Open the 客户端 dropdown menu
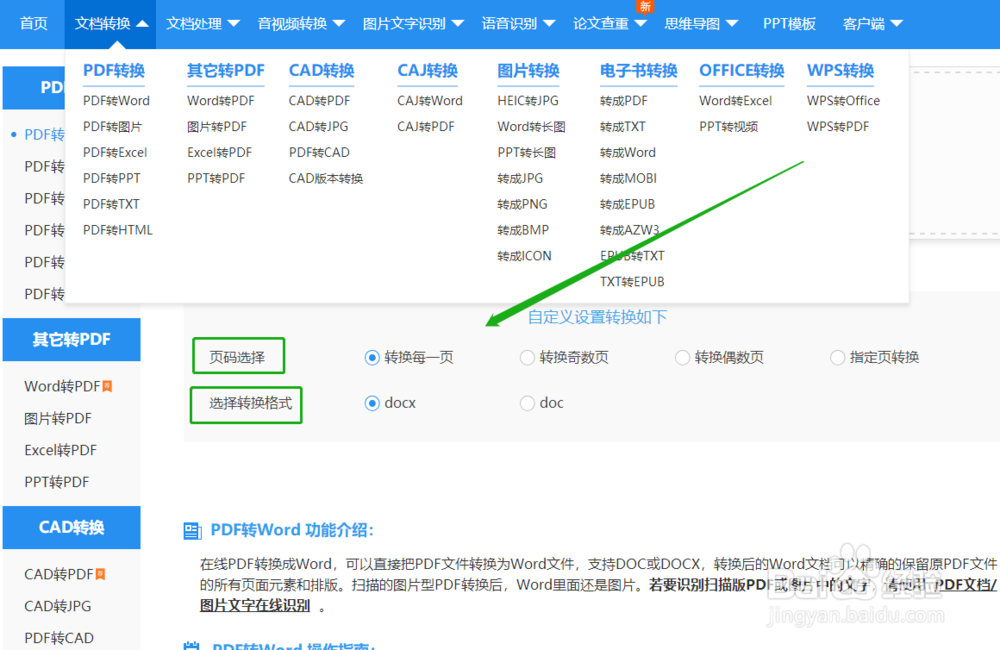 click(865, 23)
